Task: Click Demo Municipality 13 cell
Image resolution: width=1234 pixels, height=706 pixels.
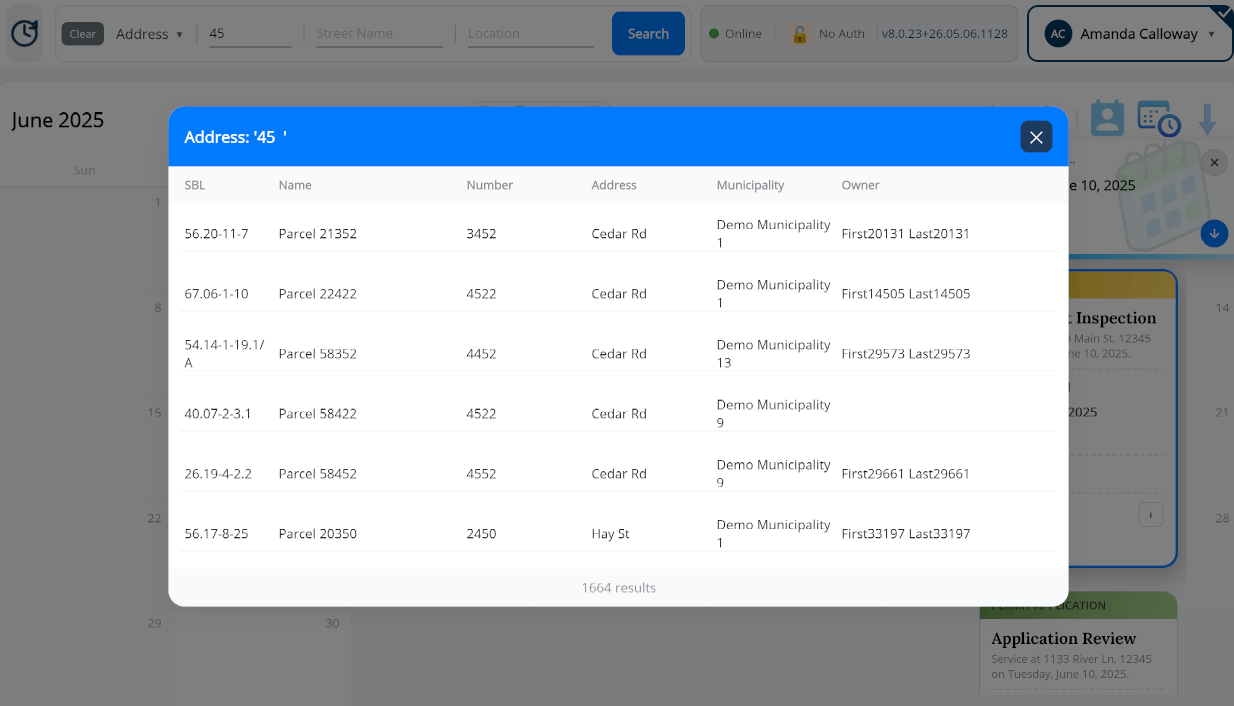Action: tap(774, 354)
